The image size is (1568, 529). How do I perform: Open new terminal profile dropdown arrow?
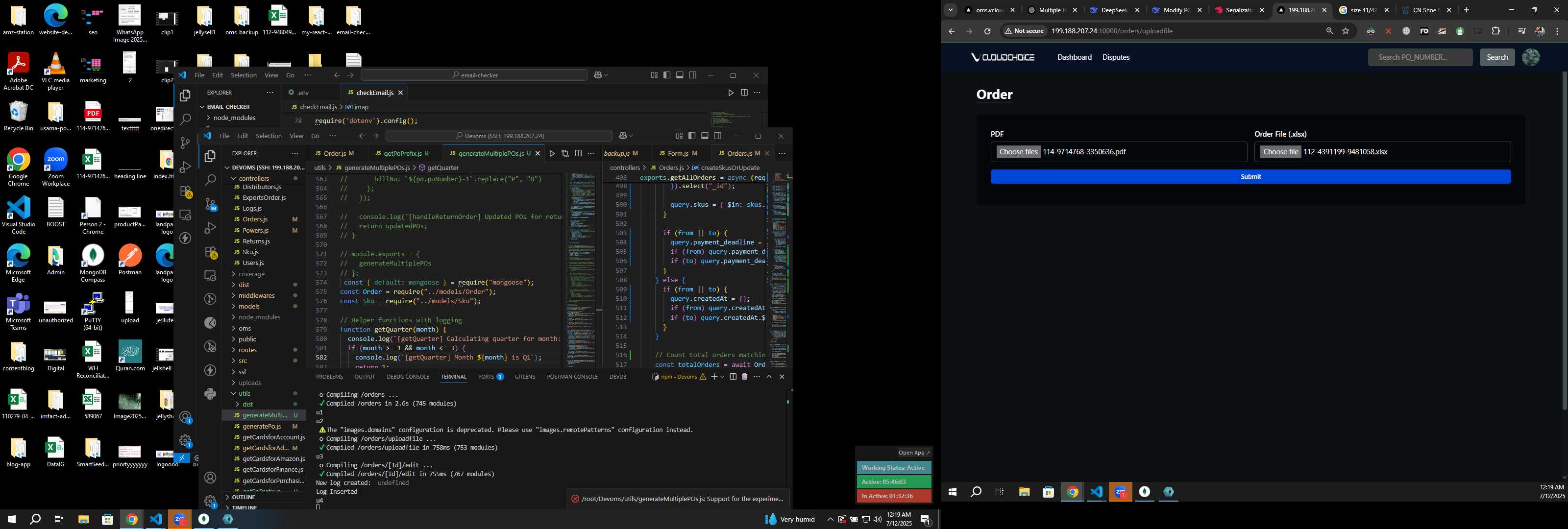723,377
